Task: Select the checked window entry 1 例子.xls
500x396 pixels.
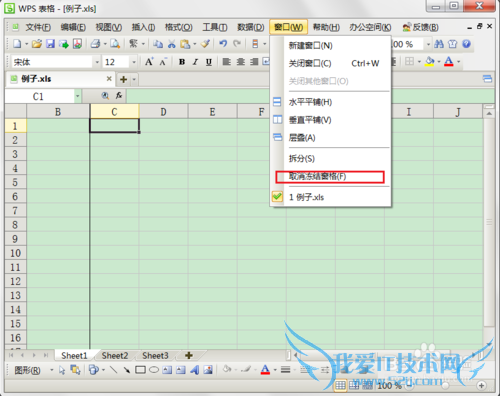Action: pyautogui.click(x=330, y=197)
